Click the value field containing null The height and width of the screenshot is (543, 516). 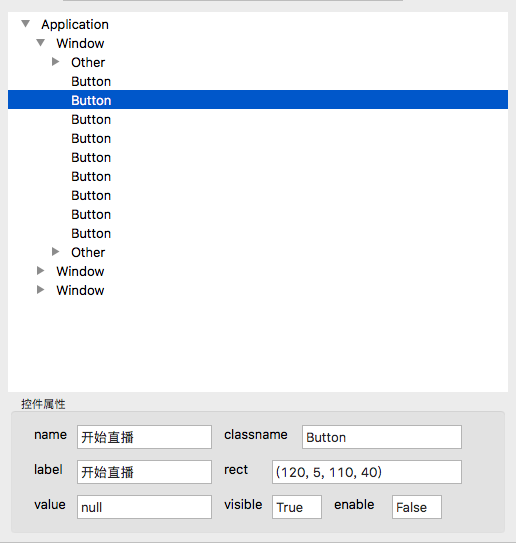coord(144,507)
